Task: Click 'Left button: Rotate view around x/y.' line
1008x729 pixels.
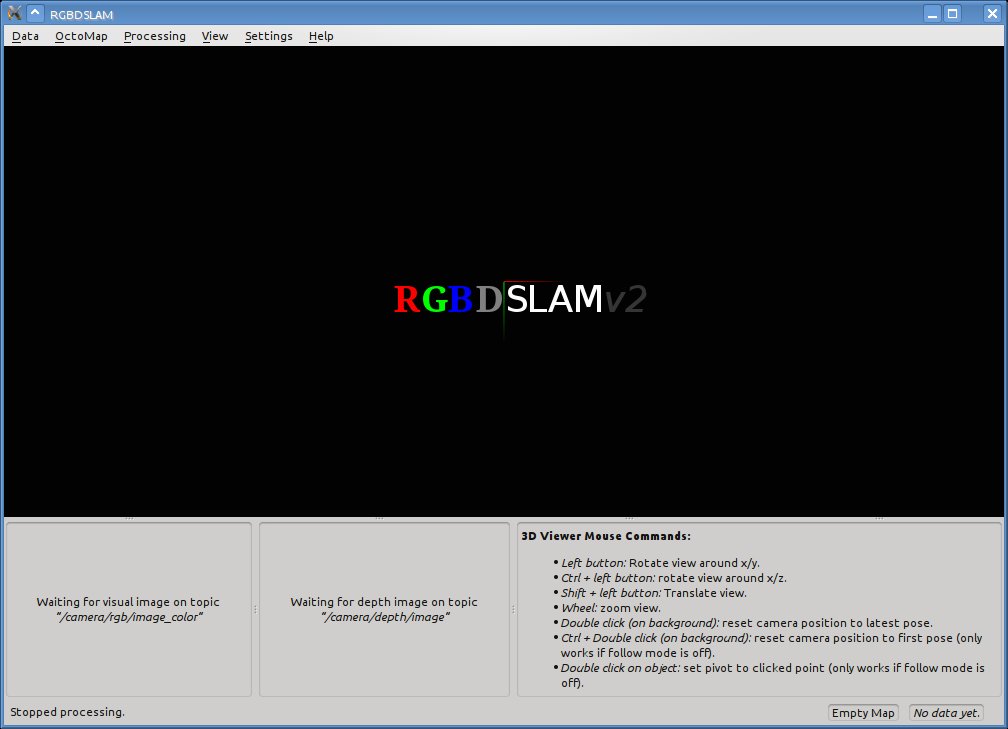Action: click(660, 563)
